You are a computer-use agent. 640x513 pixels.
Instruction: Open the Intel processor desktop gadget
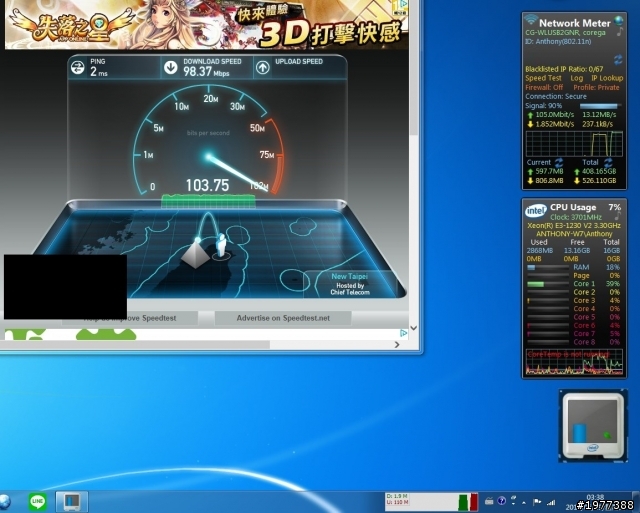(593, 426)
